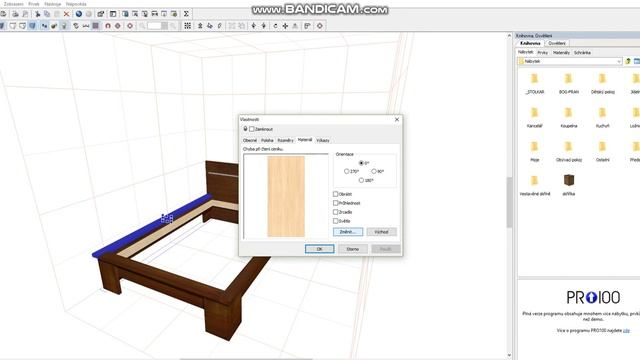Confirm dialog with OK button

click(x=320, y=249)
